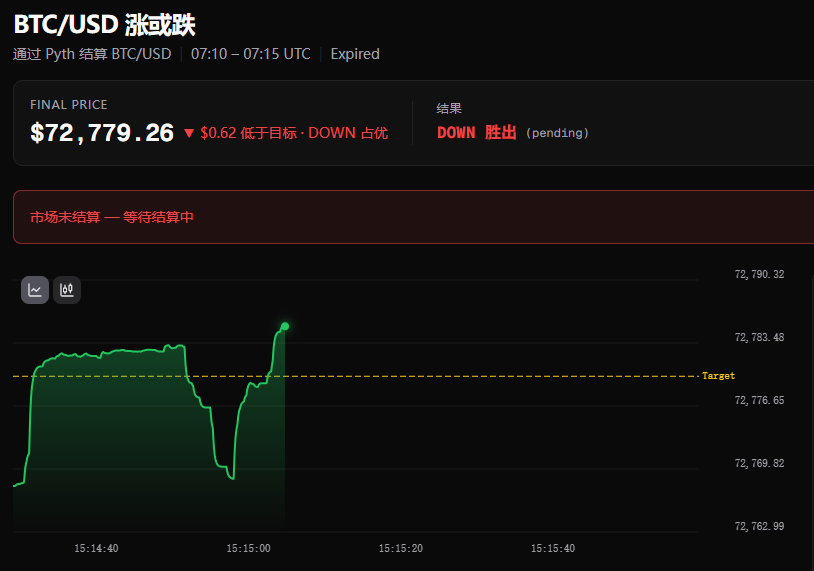814x571 pixels.
Task: Click the BTC/USD 涨或跌 heading
Action: point(104,24)
